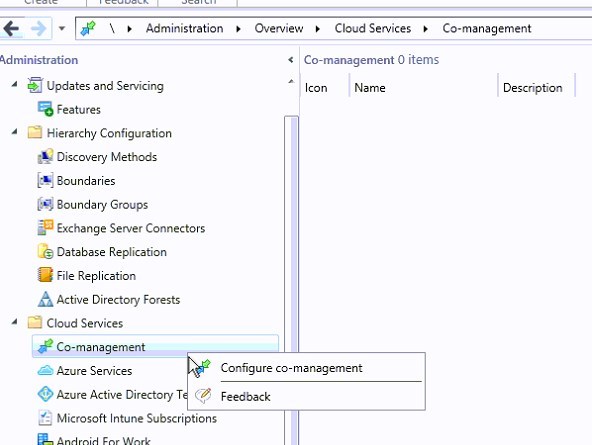Click the Exchange Server Connectors icon
The image size is (592, 445).
coord(45,228)
